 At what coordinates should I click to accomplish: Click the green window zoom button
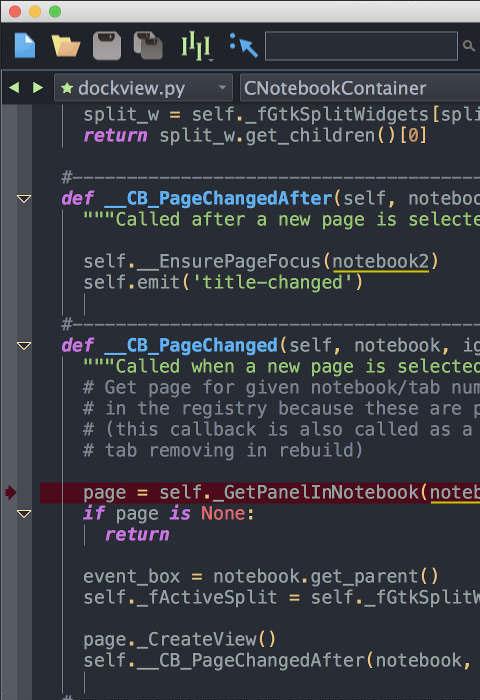click(x=55, y=11)
